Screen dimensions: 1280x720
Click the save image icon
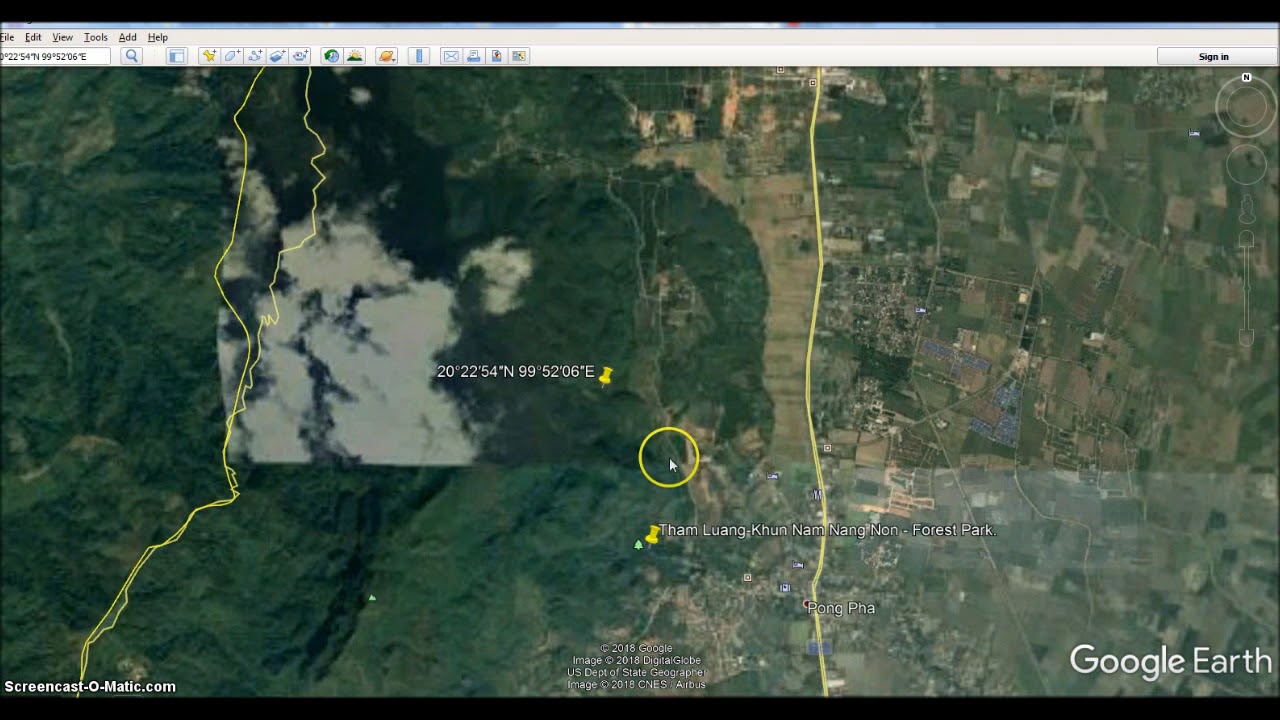pos(496,56)
